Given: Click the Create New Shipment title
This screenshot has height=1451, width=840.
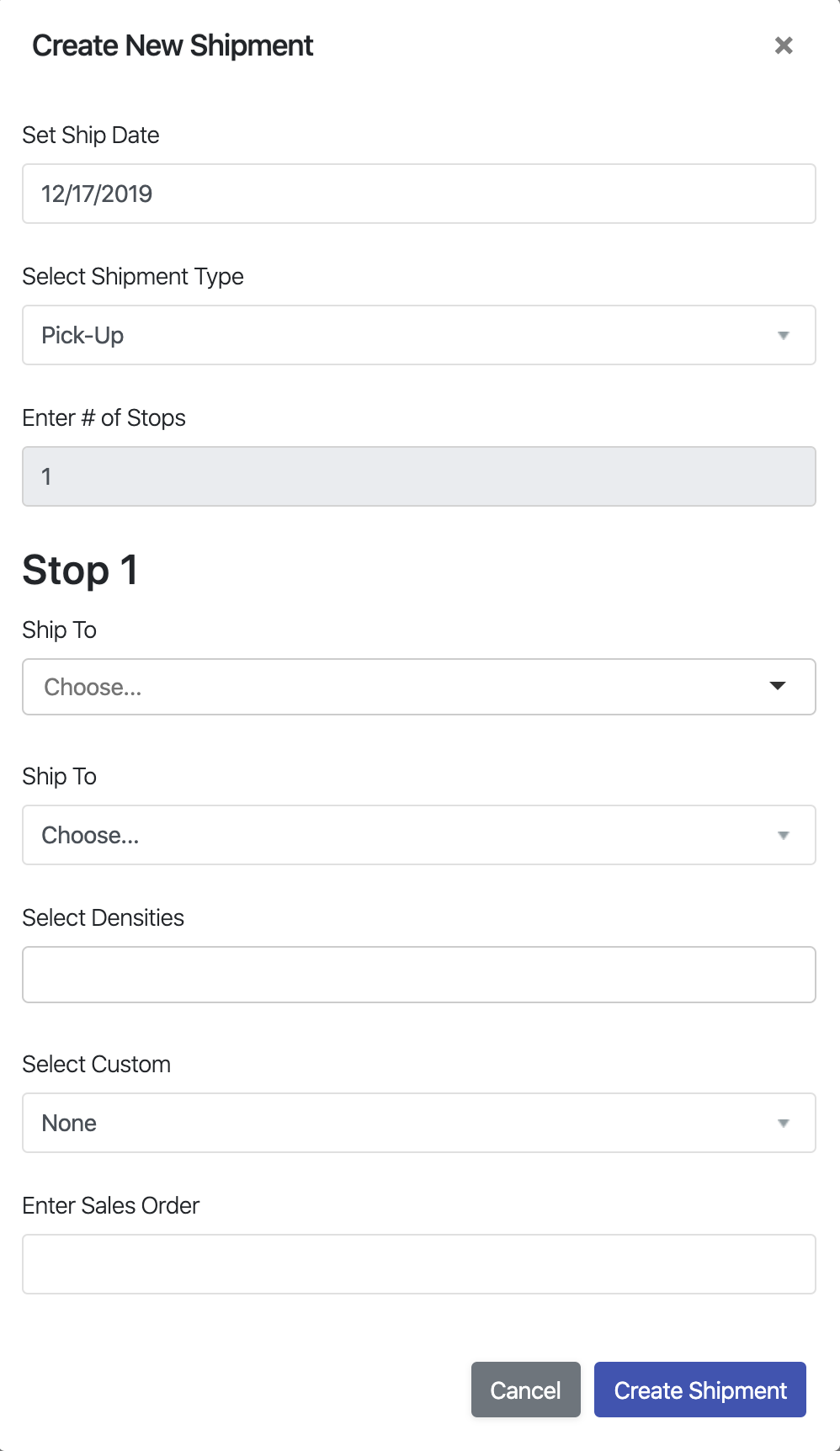Looking at the screenshot, I should pyautogui.click(x=172, y=45).
